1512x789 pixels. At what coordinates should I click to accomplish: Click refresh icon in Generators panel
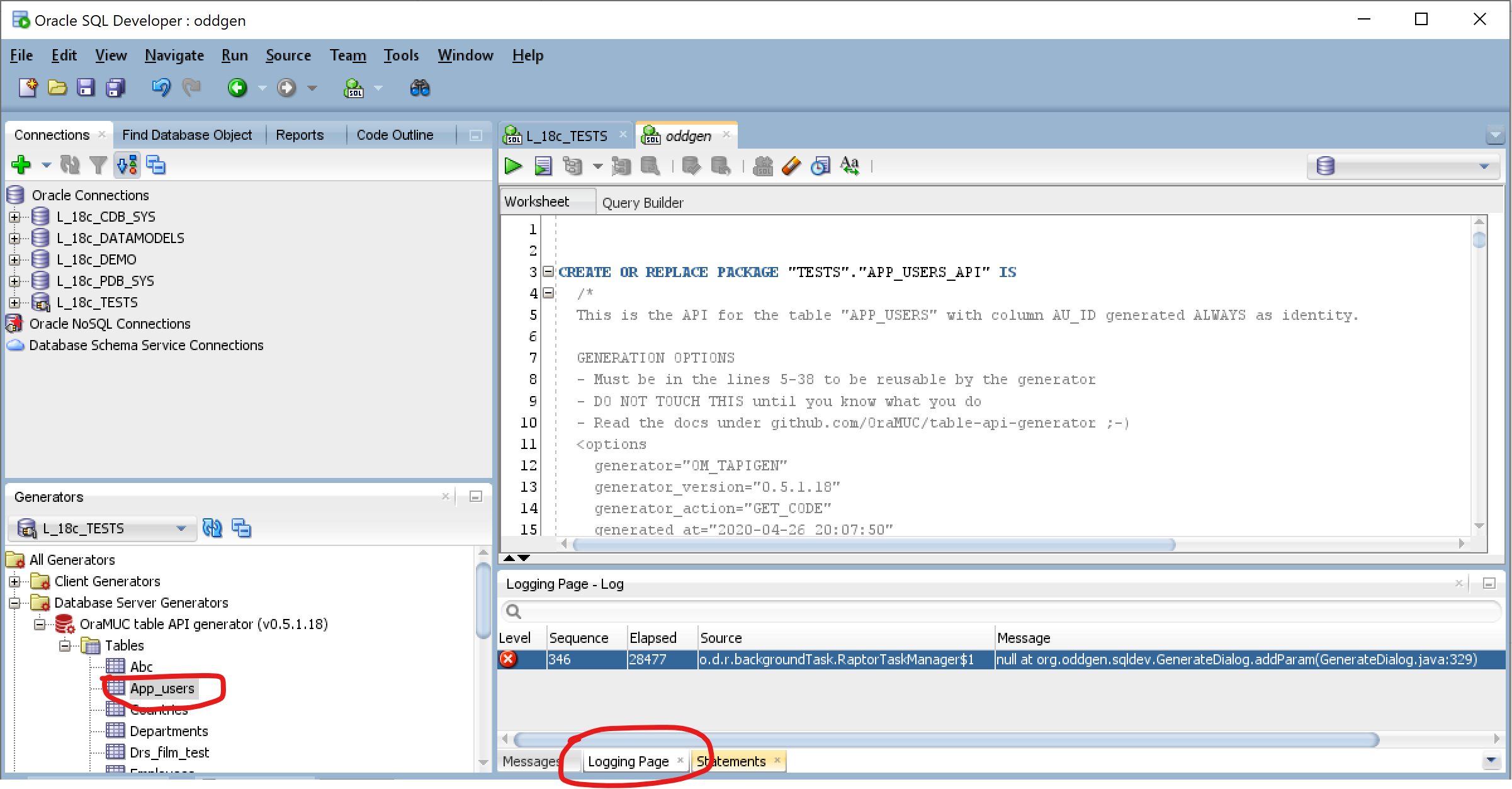coord(213,528)
